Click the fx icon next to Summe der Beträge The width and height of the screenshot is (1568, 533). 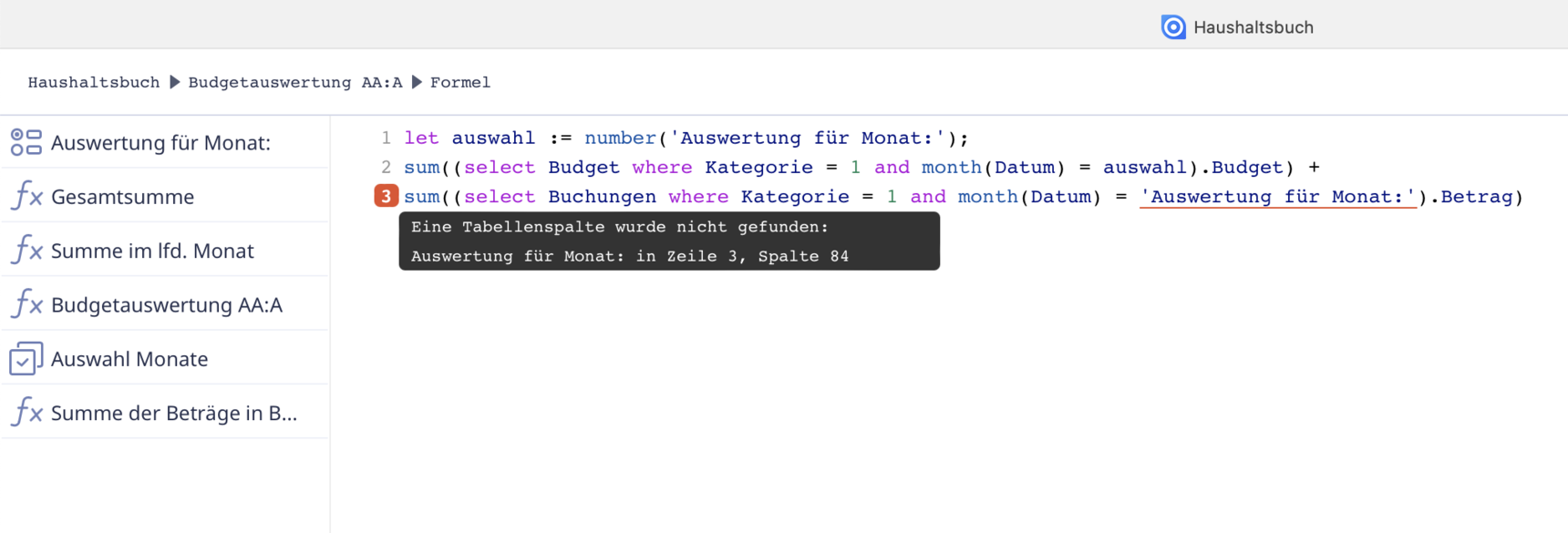(x=26, y=413)
